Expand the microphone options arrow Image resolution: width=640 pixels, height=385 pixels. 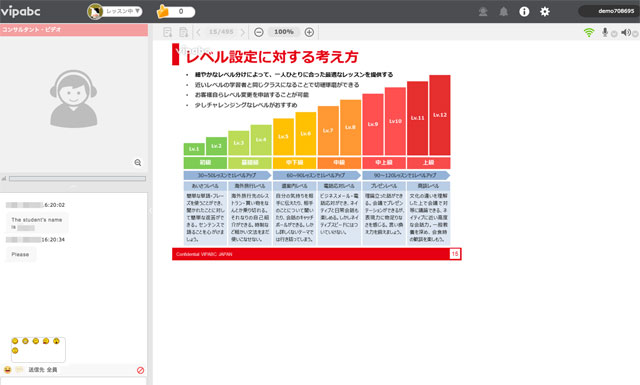pos(614,34)
